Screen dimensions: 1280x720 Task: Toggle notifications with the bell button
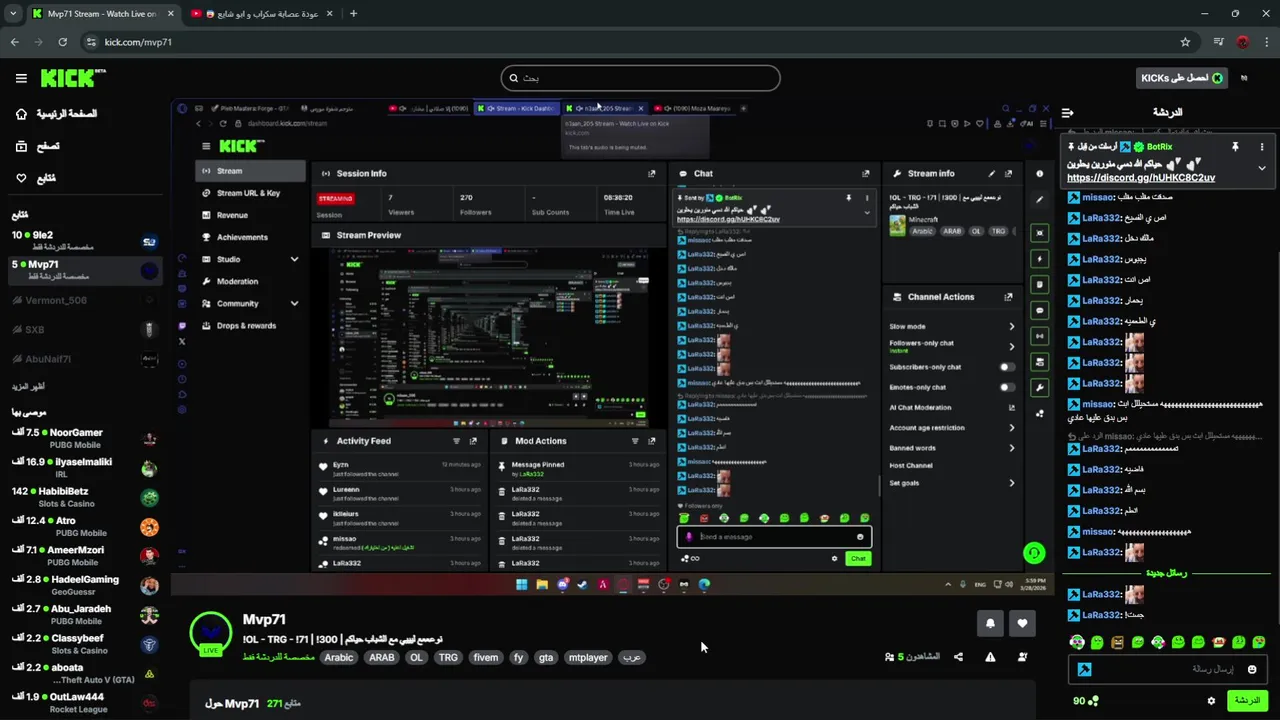[990, 623]
